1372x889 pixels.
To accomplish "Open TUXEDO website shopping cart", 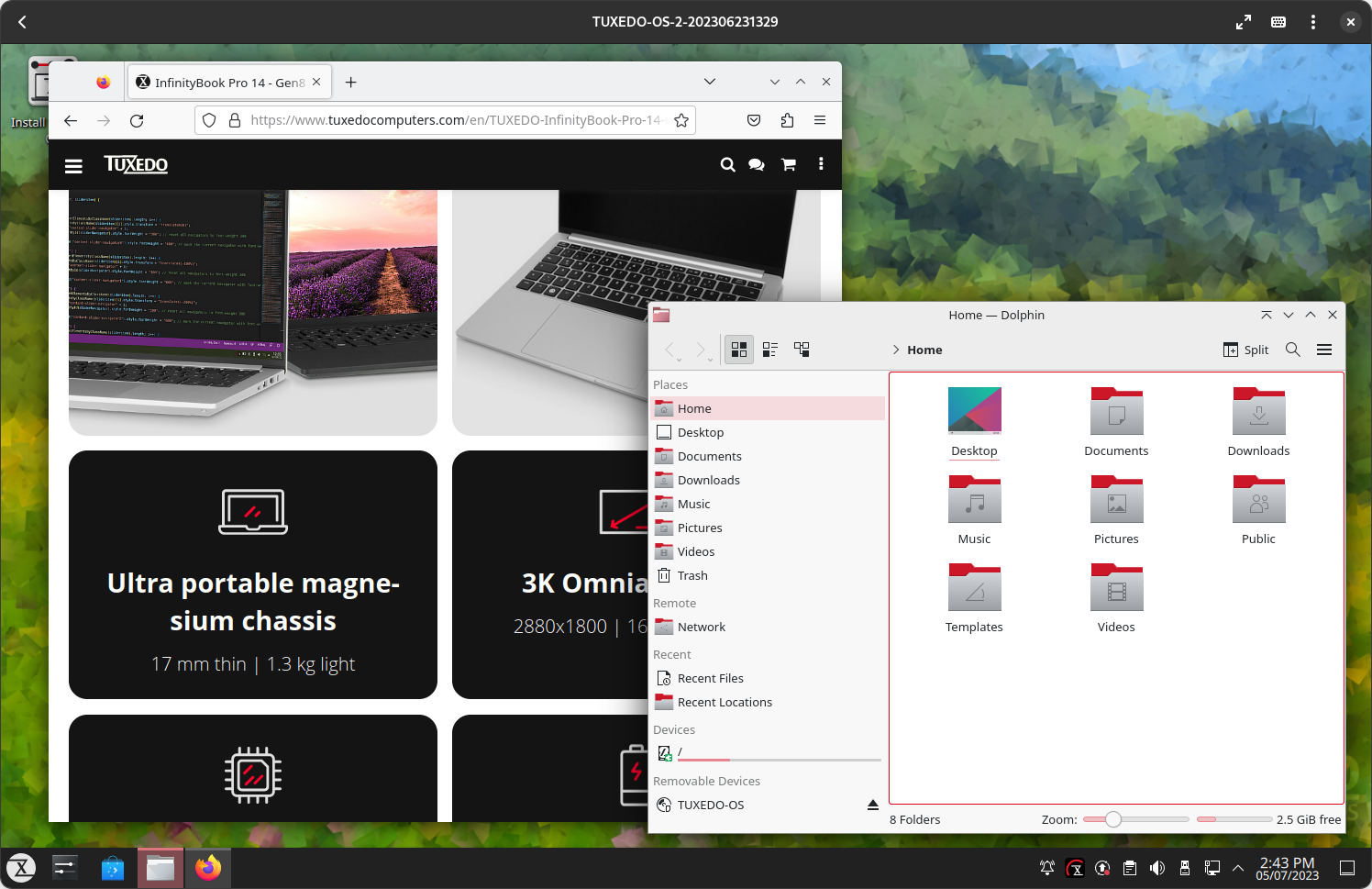I will click(788, 164).
